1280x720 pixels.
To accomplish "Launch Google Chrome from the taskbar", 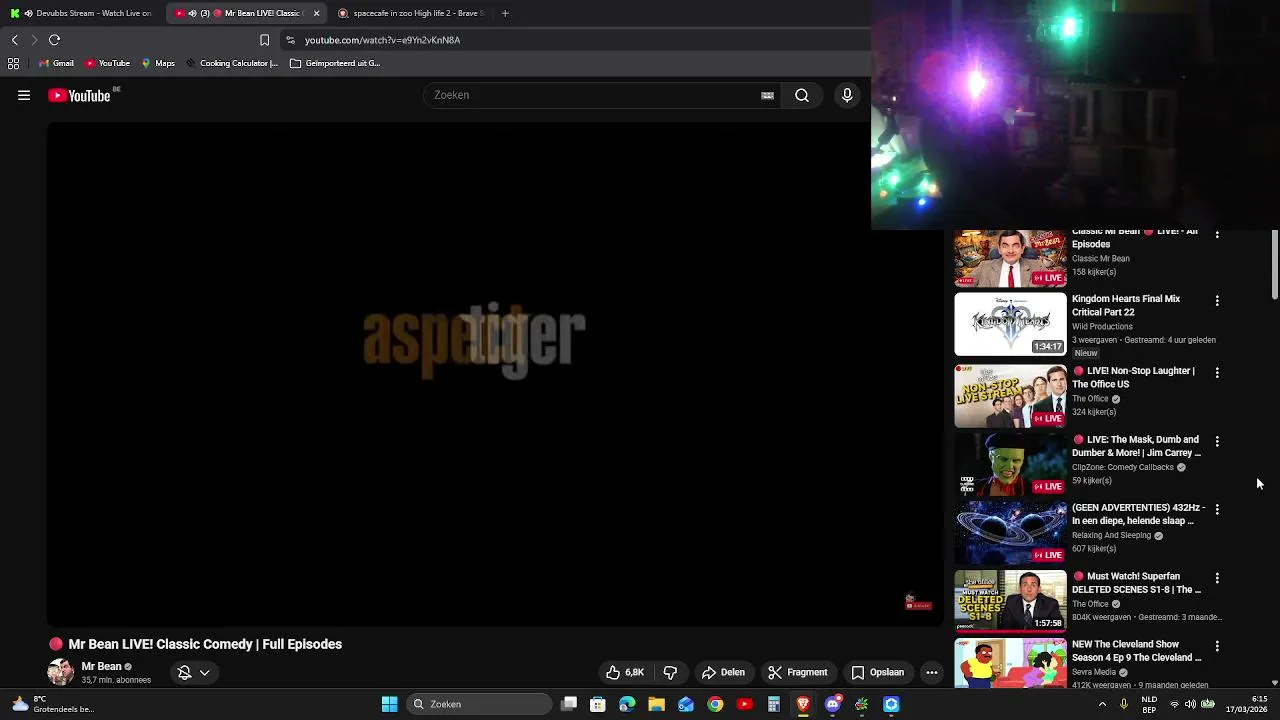I will [x=715, y=704].
